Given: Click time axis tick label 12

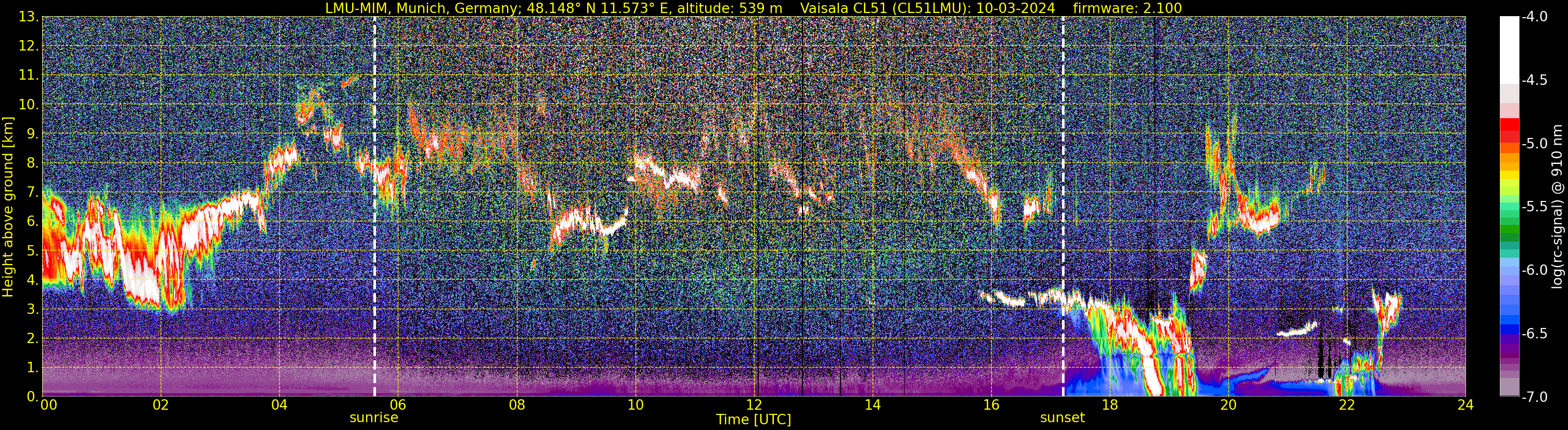Looking at the screenshot, I should coord(754,405).
